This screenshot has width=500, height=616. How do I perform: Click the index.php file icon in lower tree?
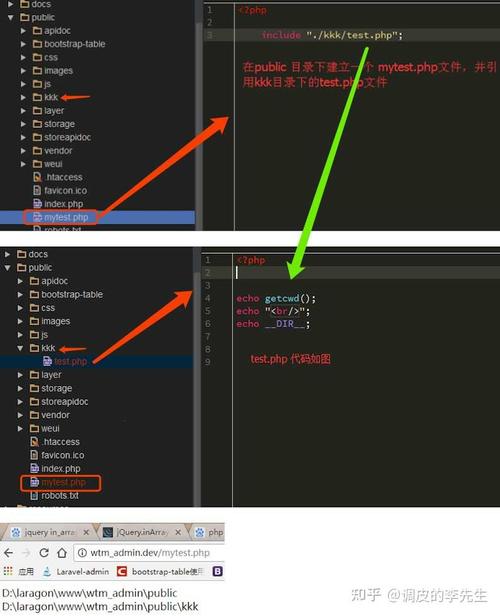(35, 468)
